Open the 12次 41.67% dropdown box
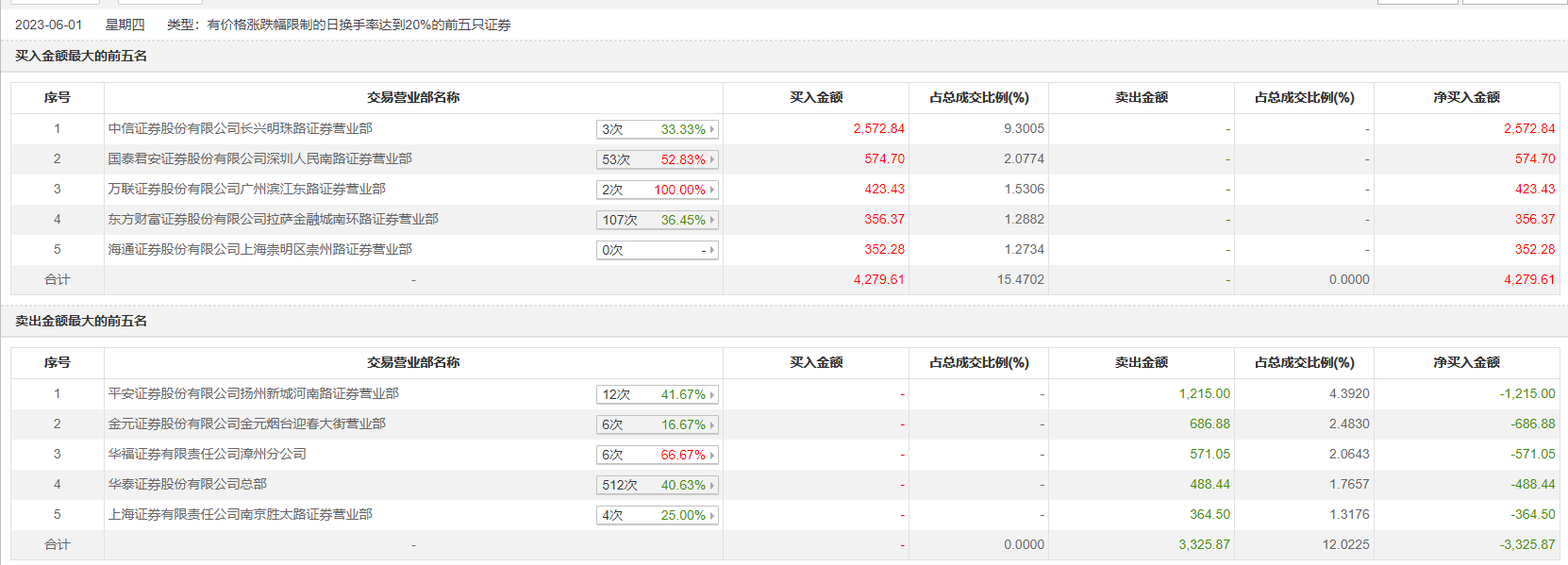This screenshot has width=1568, height=565. pyautogui.click(x=658, y=394)
